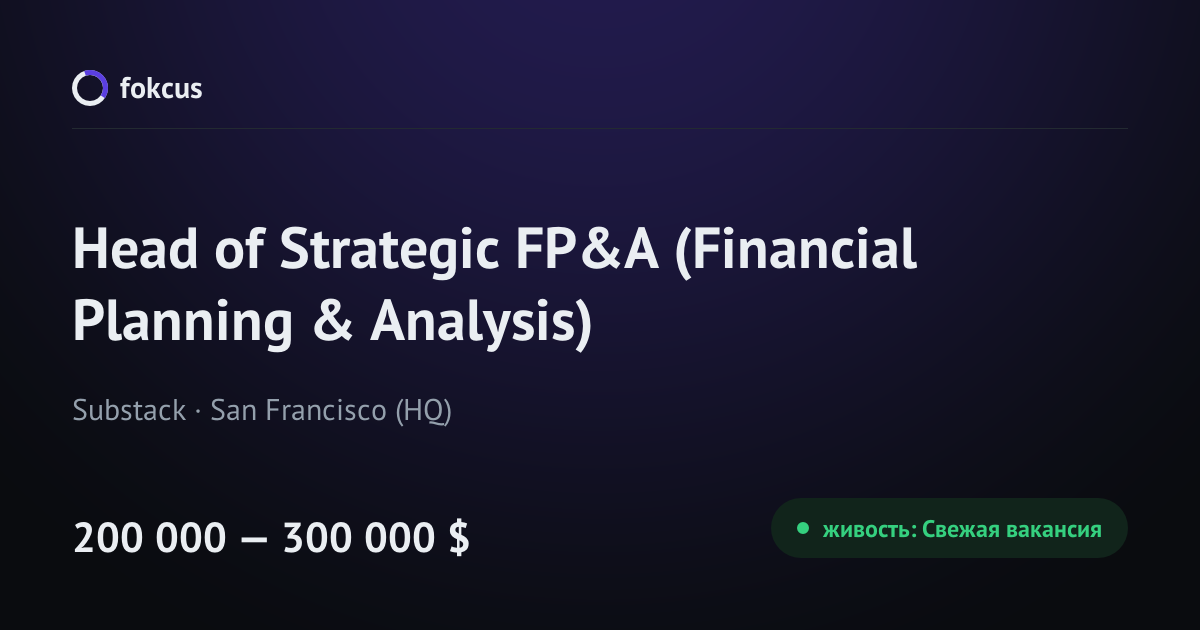Click the dash between salary values

click(x=254, y=541)
